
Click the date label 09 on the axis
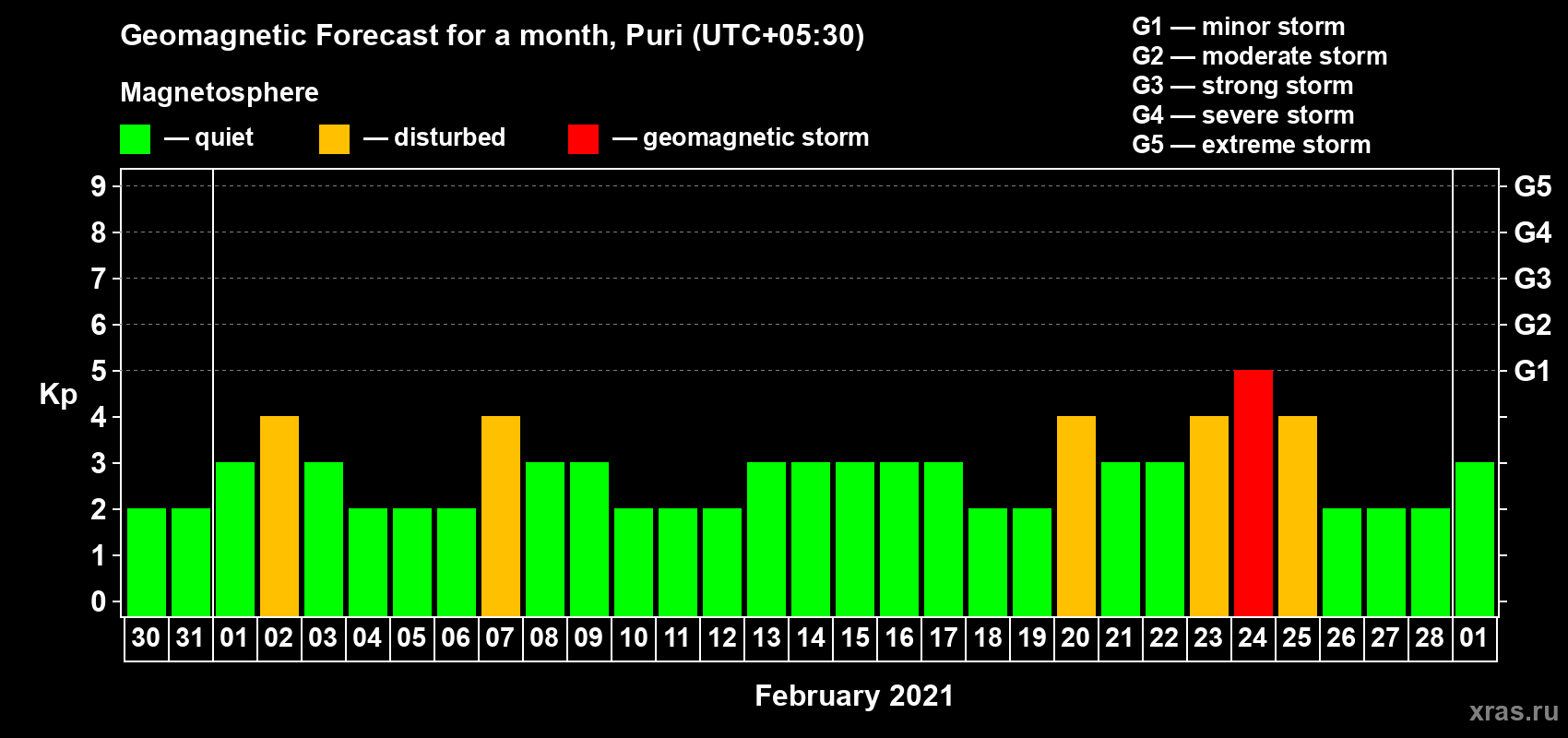588,638
